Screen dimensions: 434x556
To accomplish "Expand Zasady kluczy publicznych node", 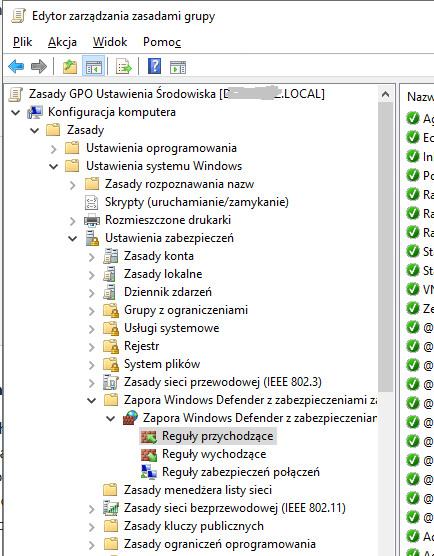I will (92, 527).
